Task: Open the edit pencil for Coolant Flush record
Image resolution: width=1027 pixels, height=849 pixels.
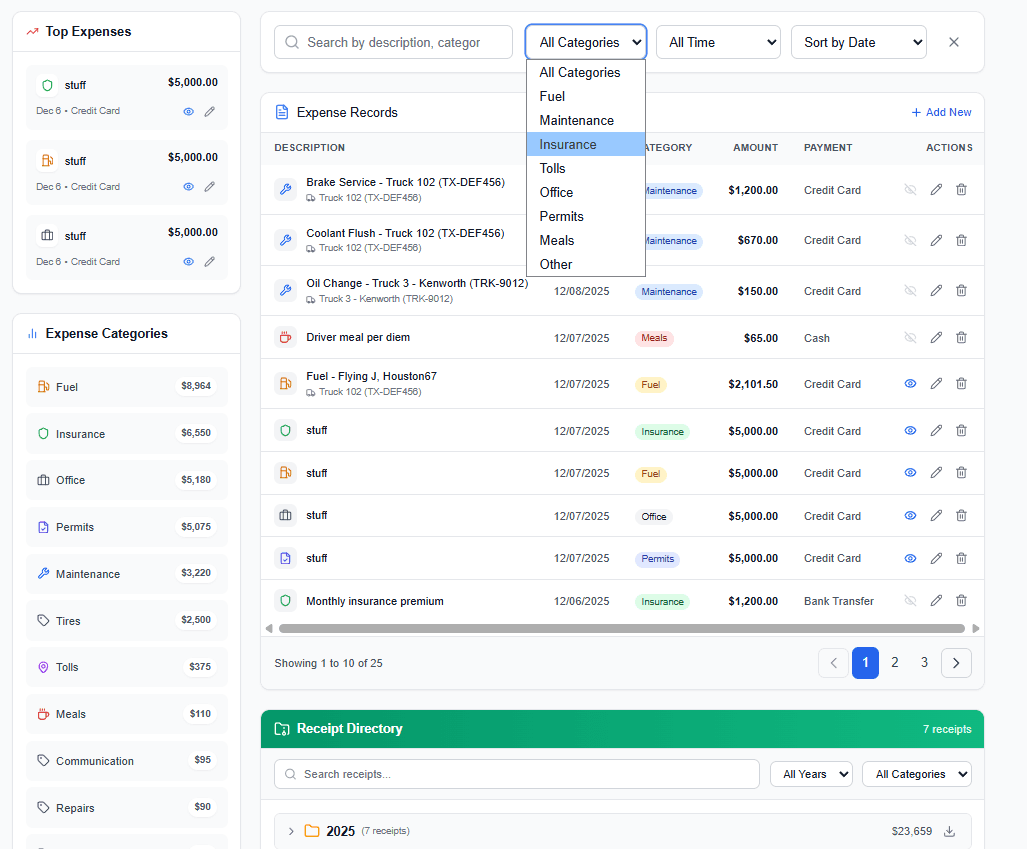Action: (x=936, y=240)
